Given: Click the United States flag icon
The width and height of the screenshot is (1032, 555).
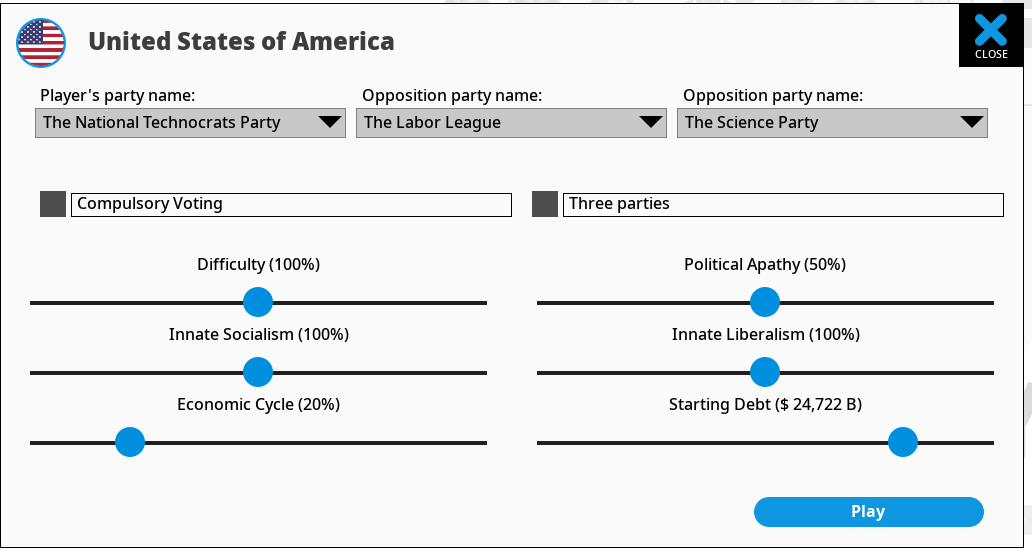Looking at the screenshot, I should 41,43.
